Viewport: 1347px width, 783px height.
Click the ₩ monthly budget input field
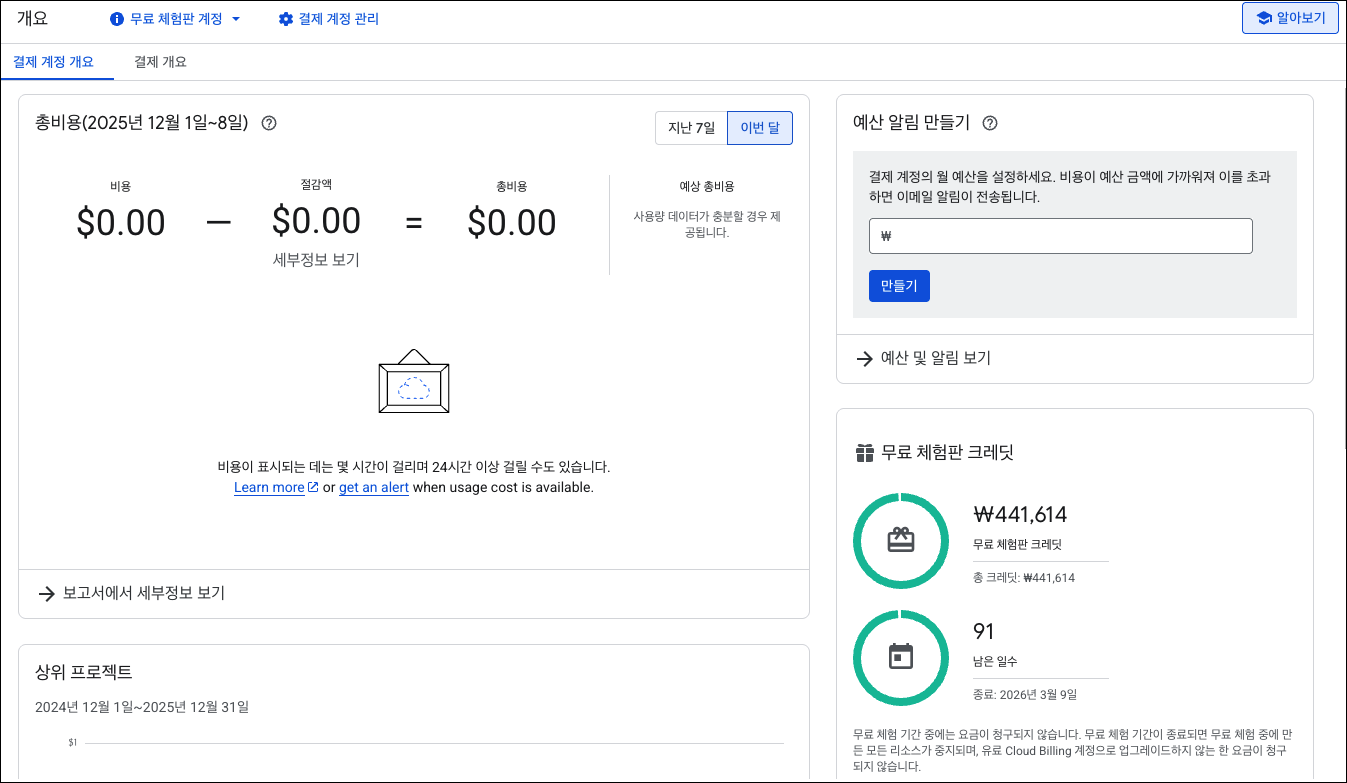pos(1060,236)
